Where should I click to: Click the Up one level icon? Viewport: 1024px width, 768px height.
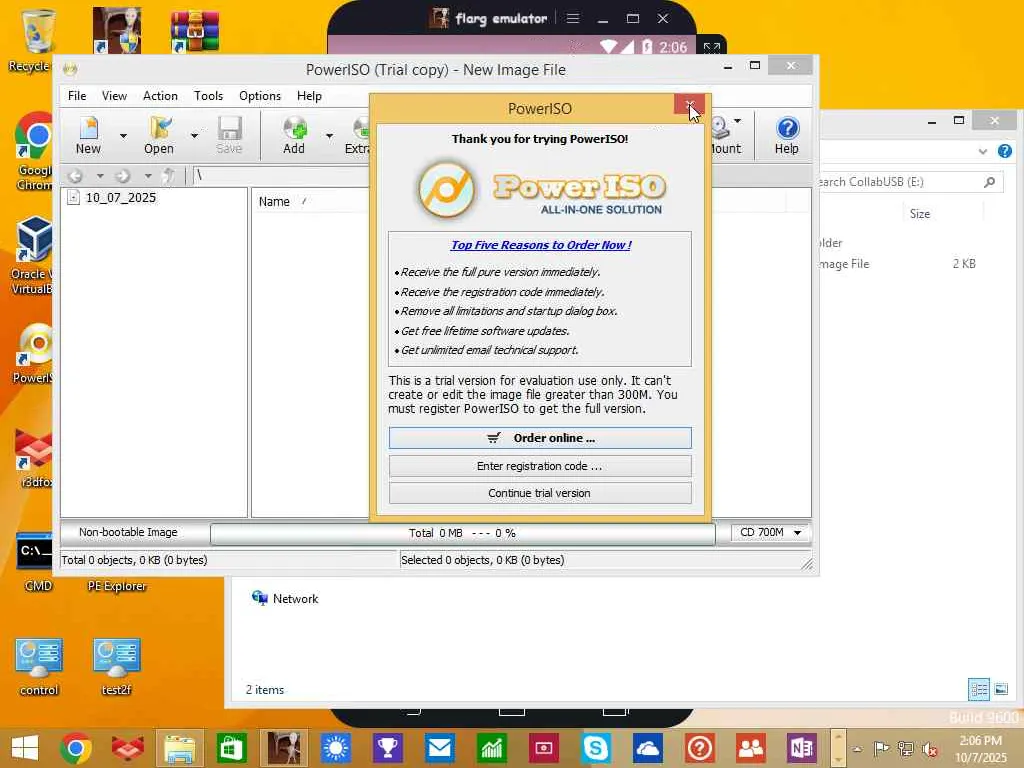168,175
